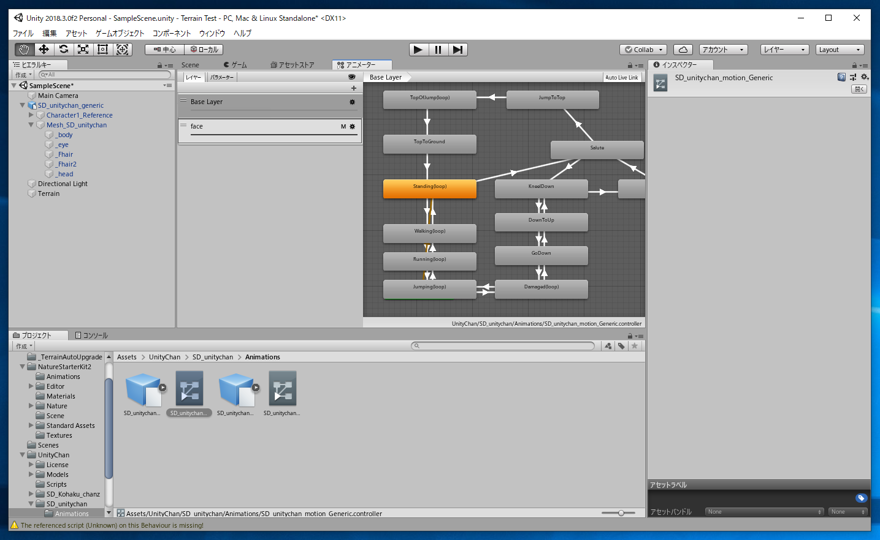Viewport: 880px width, 540px height.
Task: Select the Standing(loop) state node
Action: point(430,189)
